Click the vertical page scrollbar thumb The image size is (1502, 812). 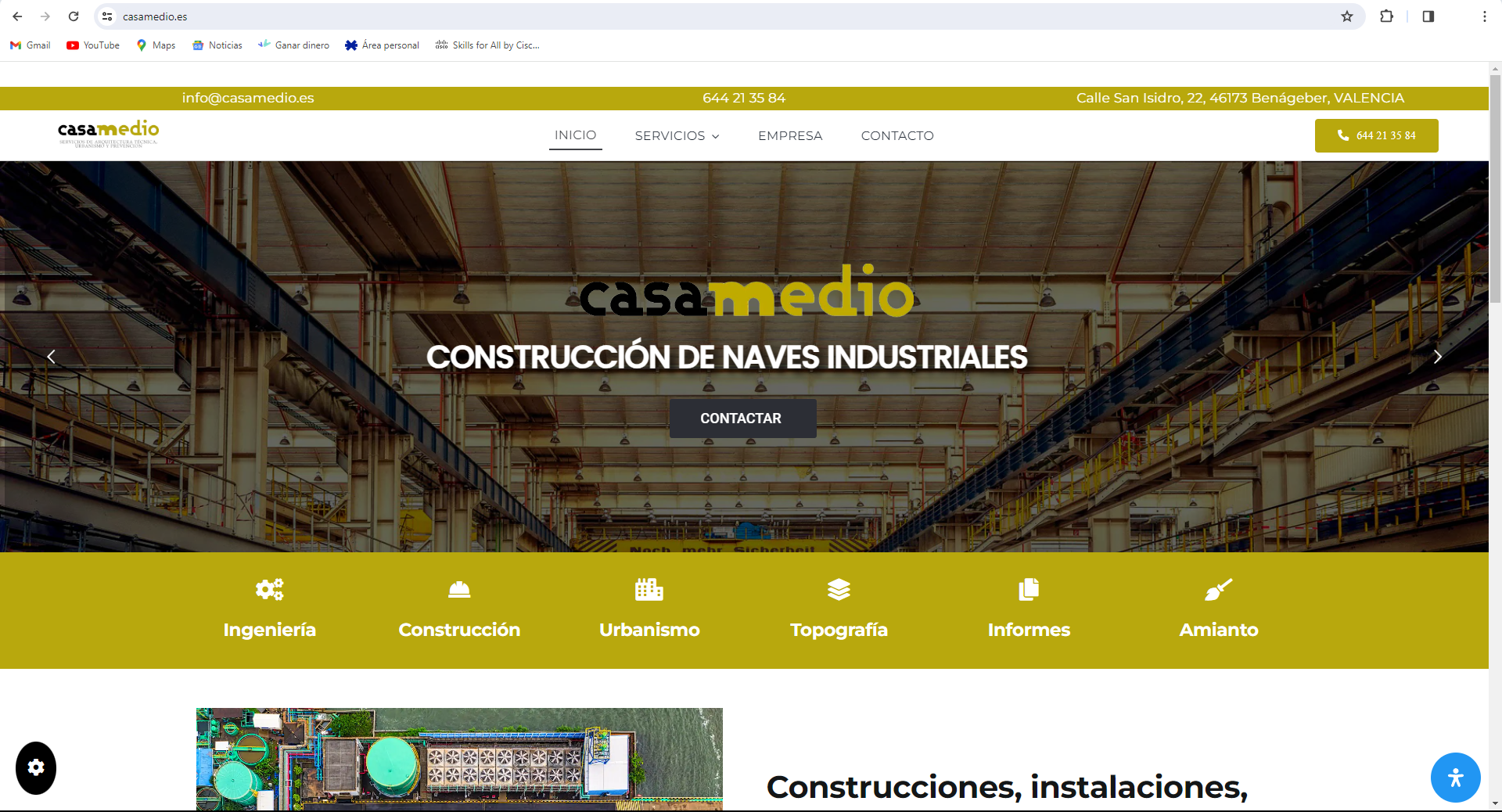[x=1495, y=188]
